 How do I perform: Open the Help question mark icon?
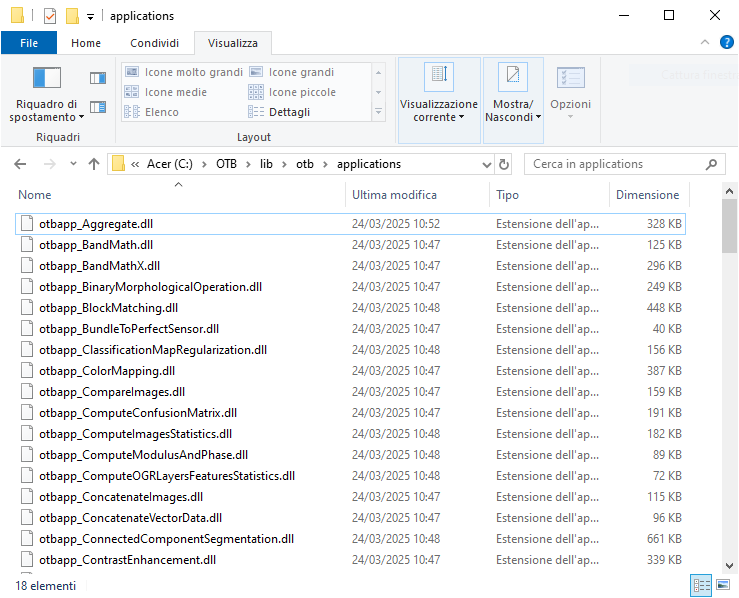pyautogui.click(x=726, y=42)
